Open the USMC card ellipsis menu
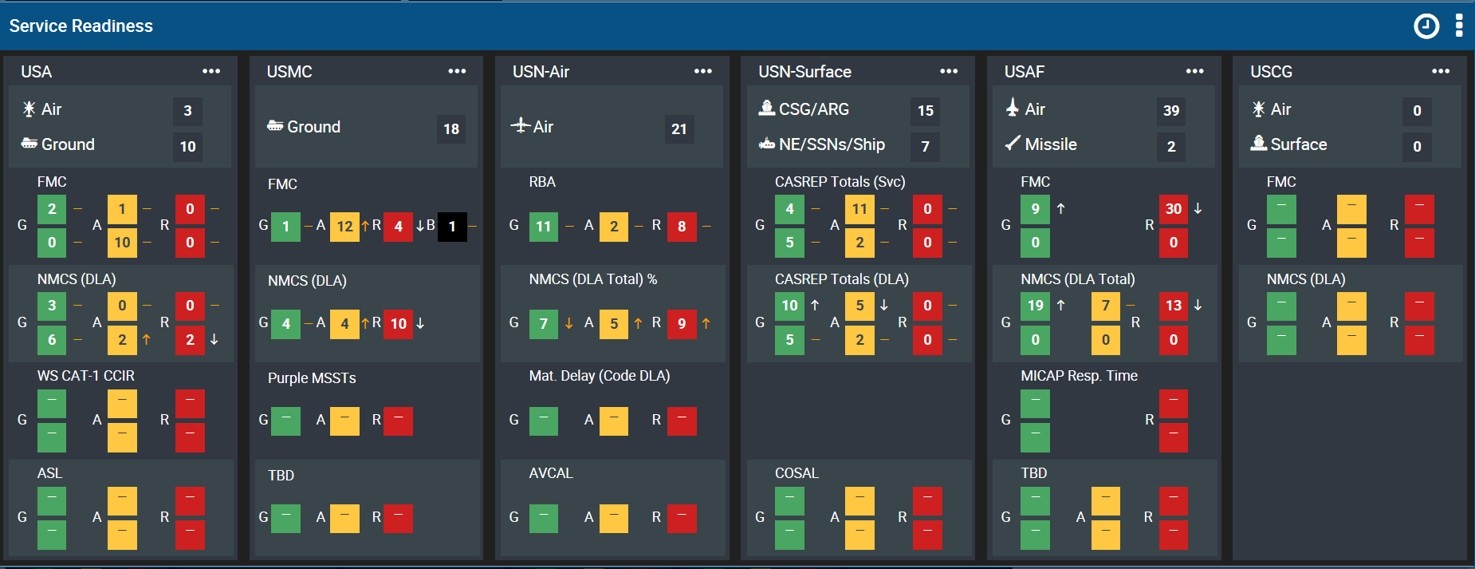Image resolution: width=1475 pixels, height=569 pixels. pos(457,71)
